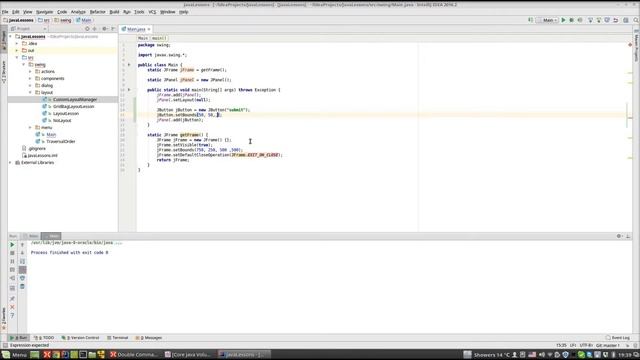Stop the process in the Run panel
The image size is (640, 360).
coord(12,253)
